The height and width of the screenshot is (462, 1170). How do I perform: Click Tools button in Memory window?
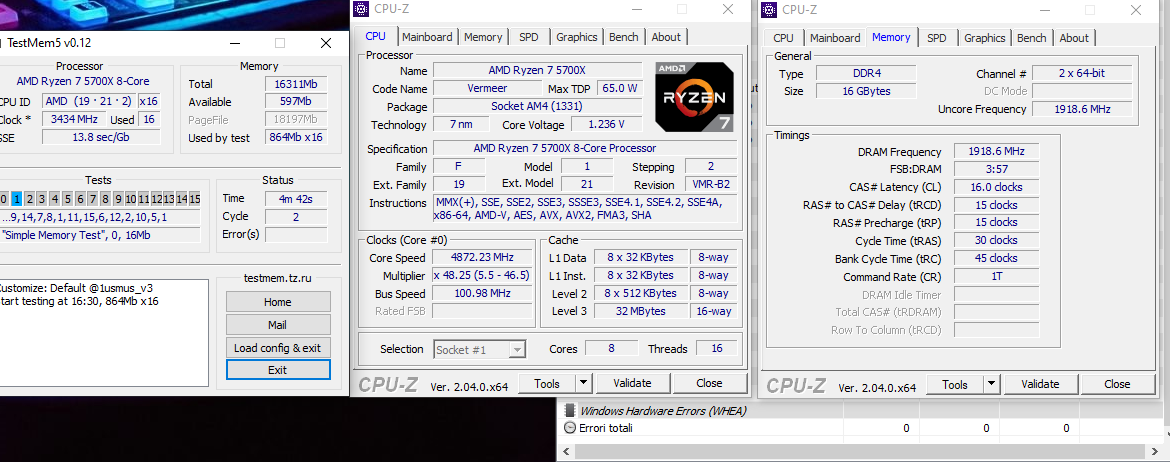point(954,384)
